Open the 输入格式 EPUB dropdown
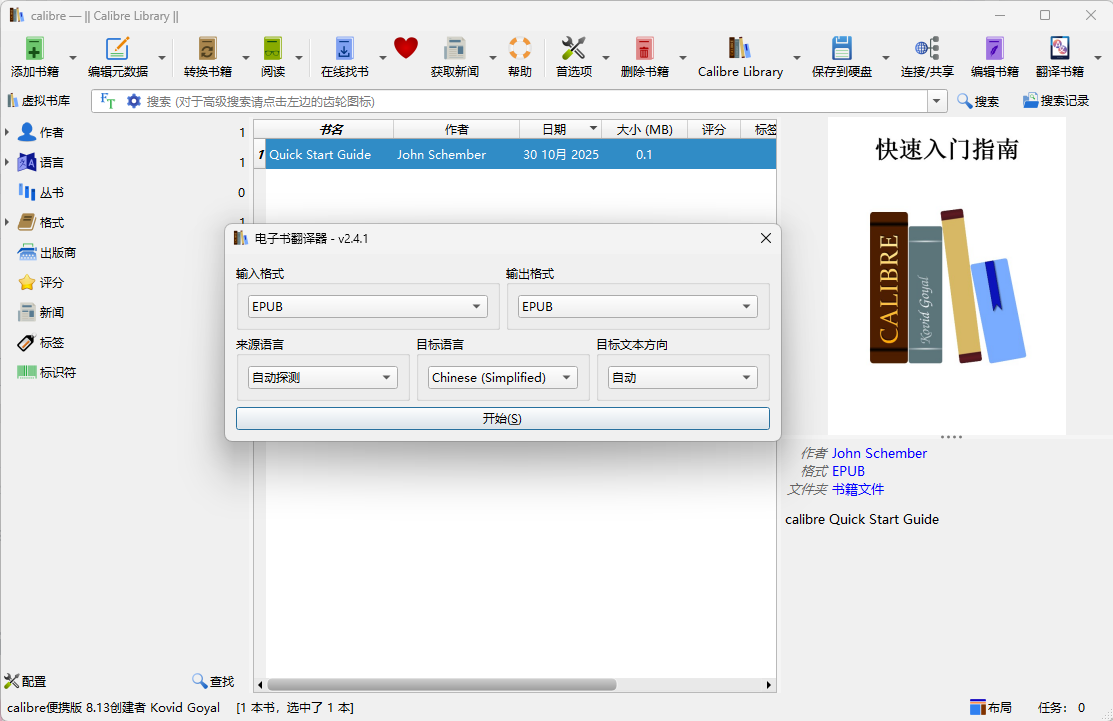Screen dimensions: 1113x721 pos(367,307)
